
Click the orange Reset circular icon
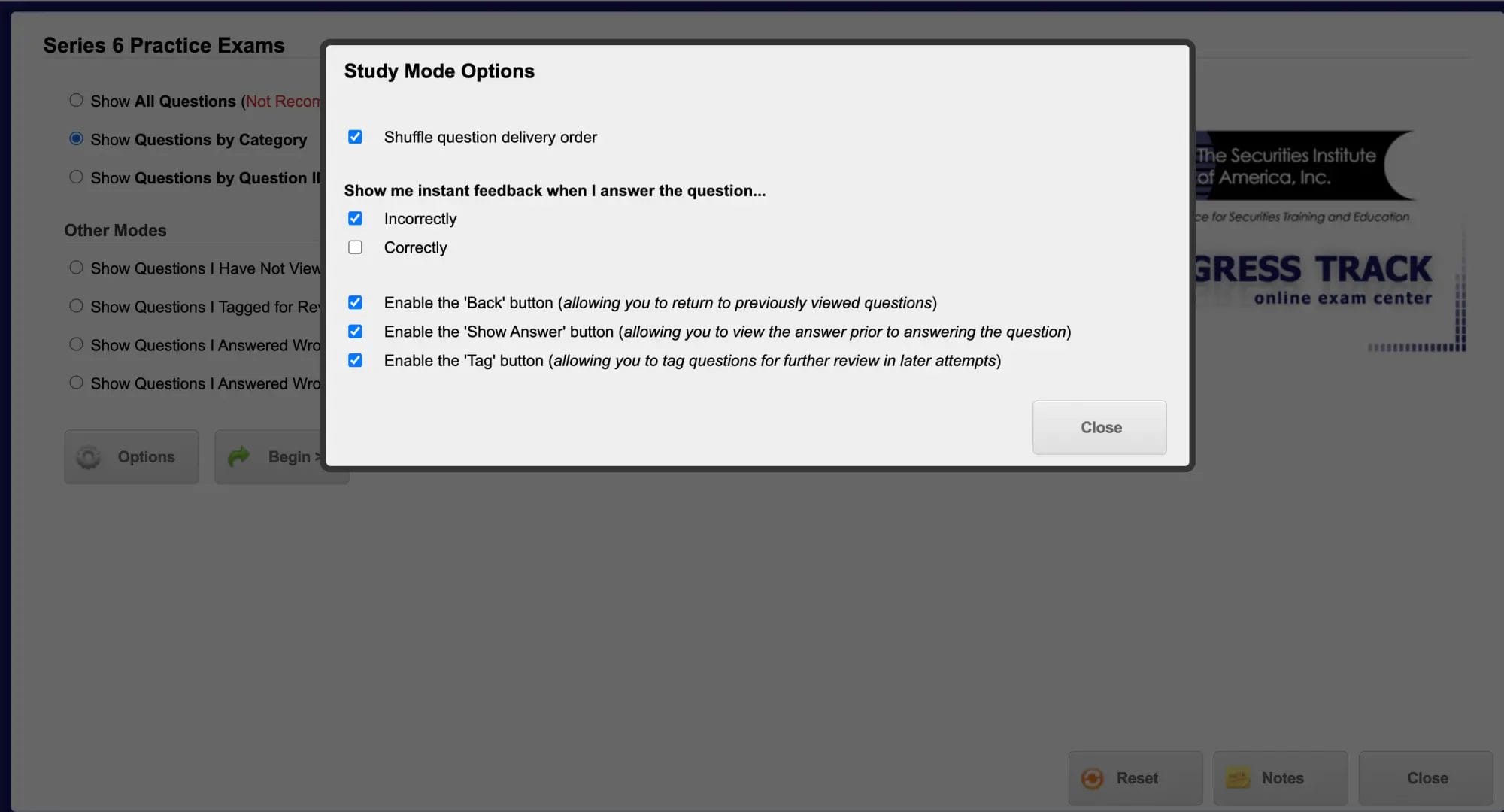pos(1091,778)
